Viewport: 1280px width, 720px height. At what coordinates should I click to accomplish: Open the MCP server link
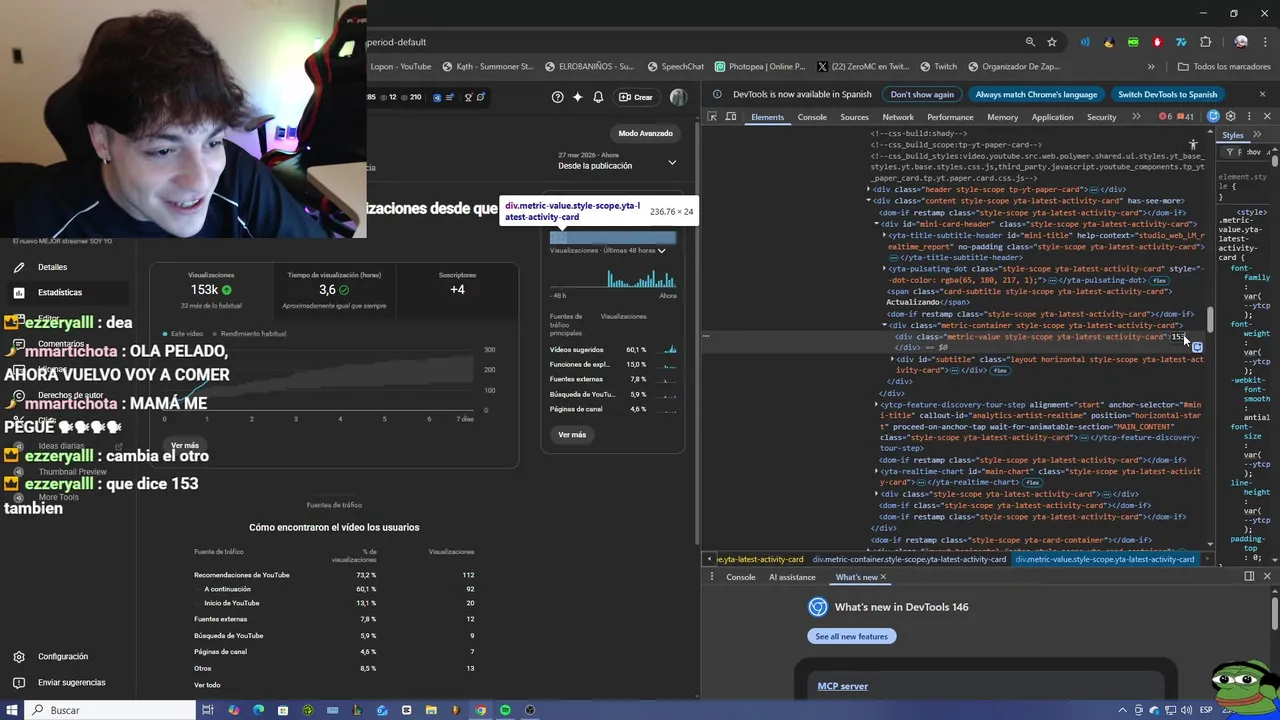click(x=843, y=686)
